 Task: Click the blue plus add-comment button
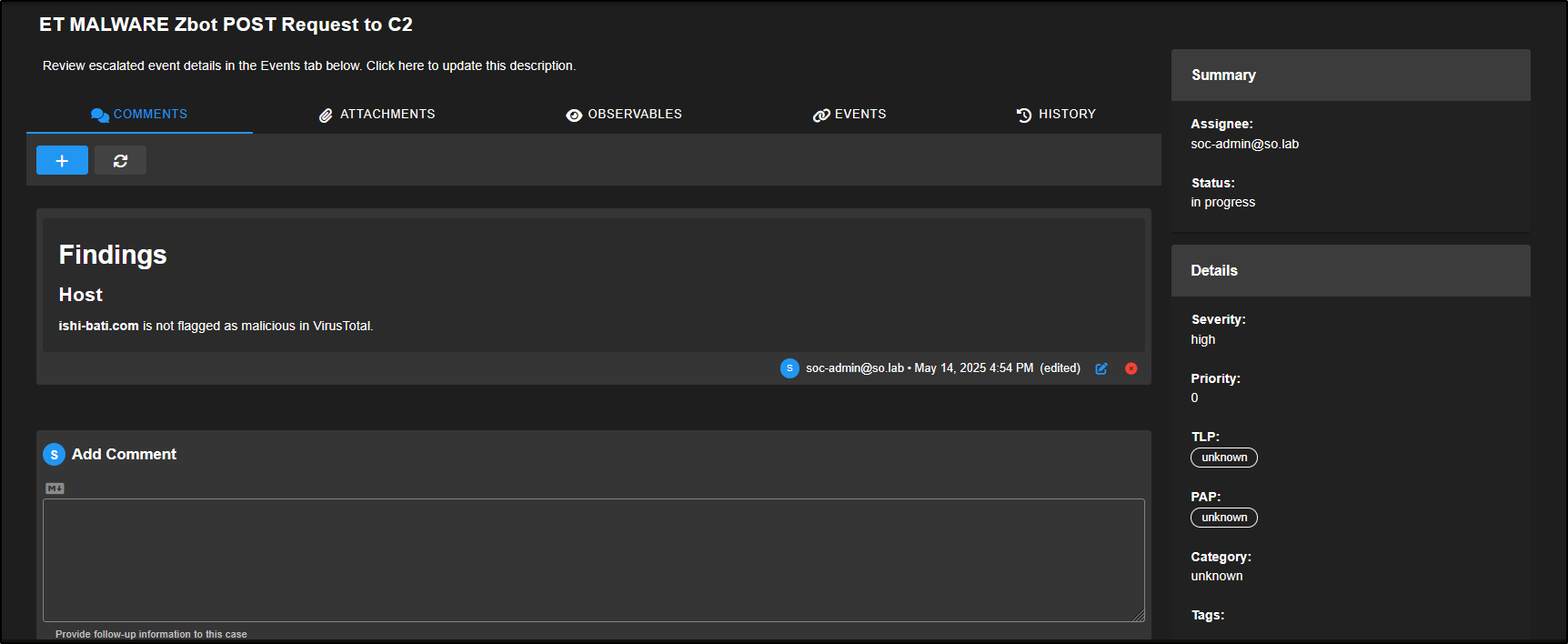point(62,160)
